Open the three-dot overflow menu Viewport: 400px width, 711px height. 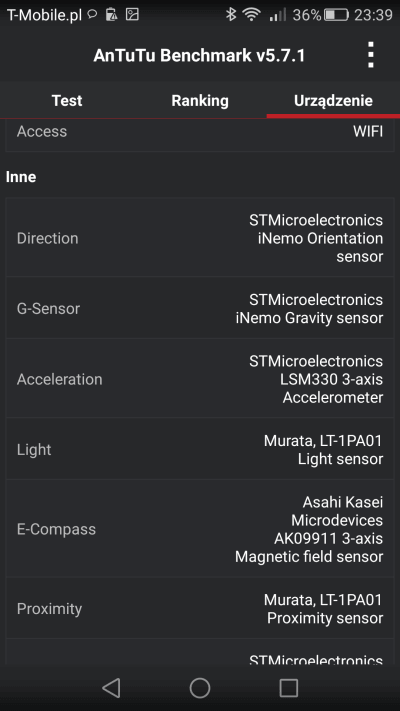coord(371,55)
